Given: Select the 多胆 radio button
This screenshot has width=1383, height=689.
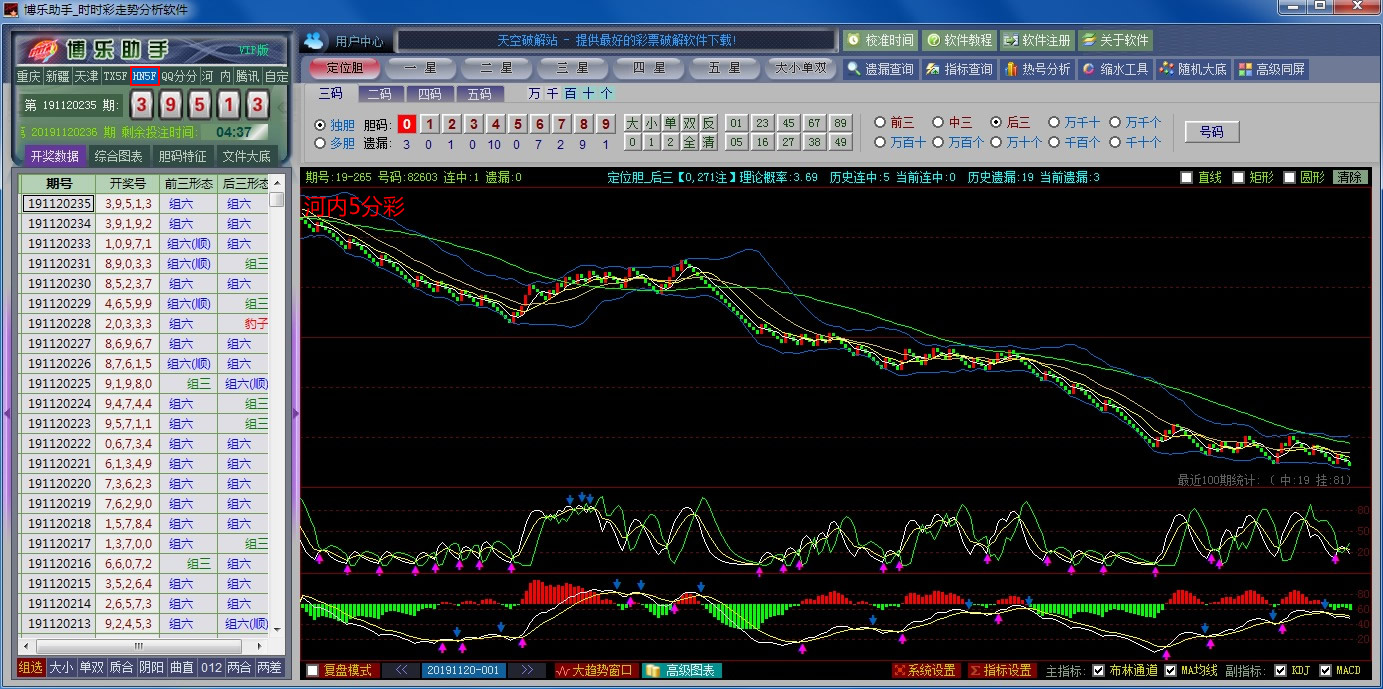Looking at the screenshot, I should [x=320, y=143].
